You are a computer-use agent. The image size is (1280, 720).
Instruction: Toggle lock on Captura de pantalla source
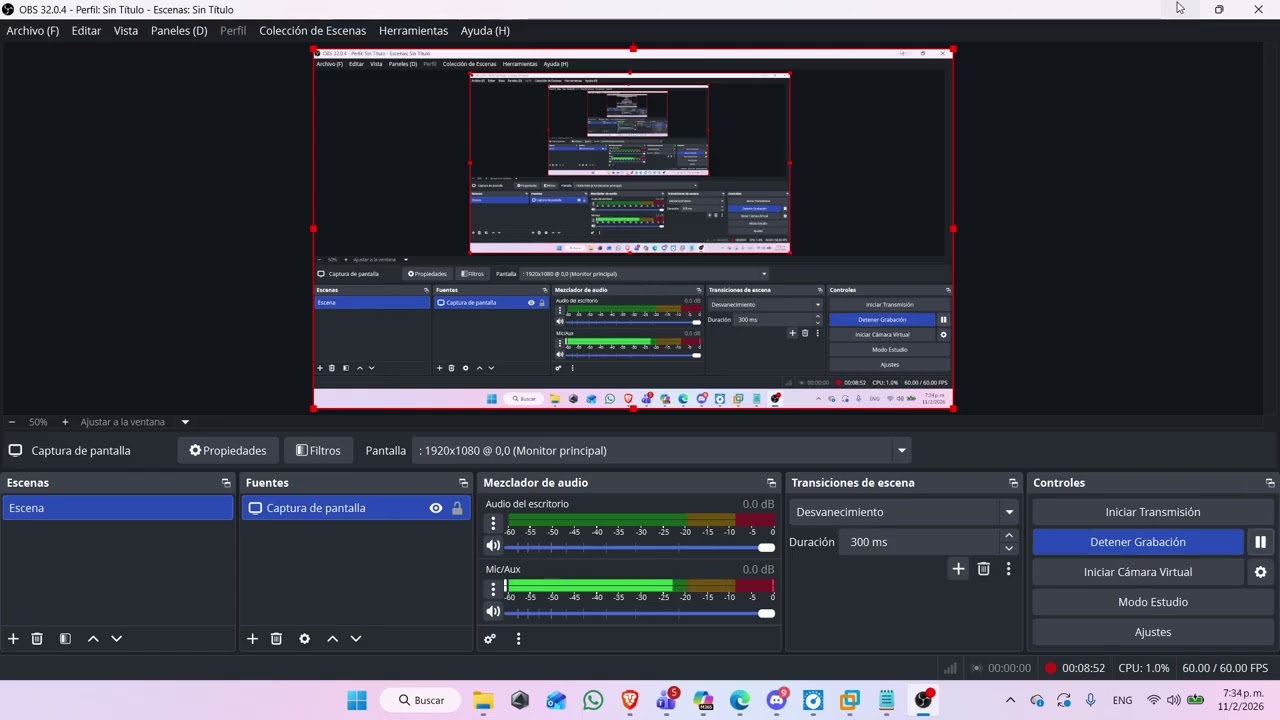[x=457, y=508]
